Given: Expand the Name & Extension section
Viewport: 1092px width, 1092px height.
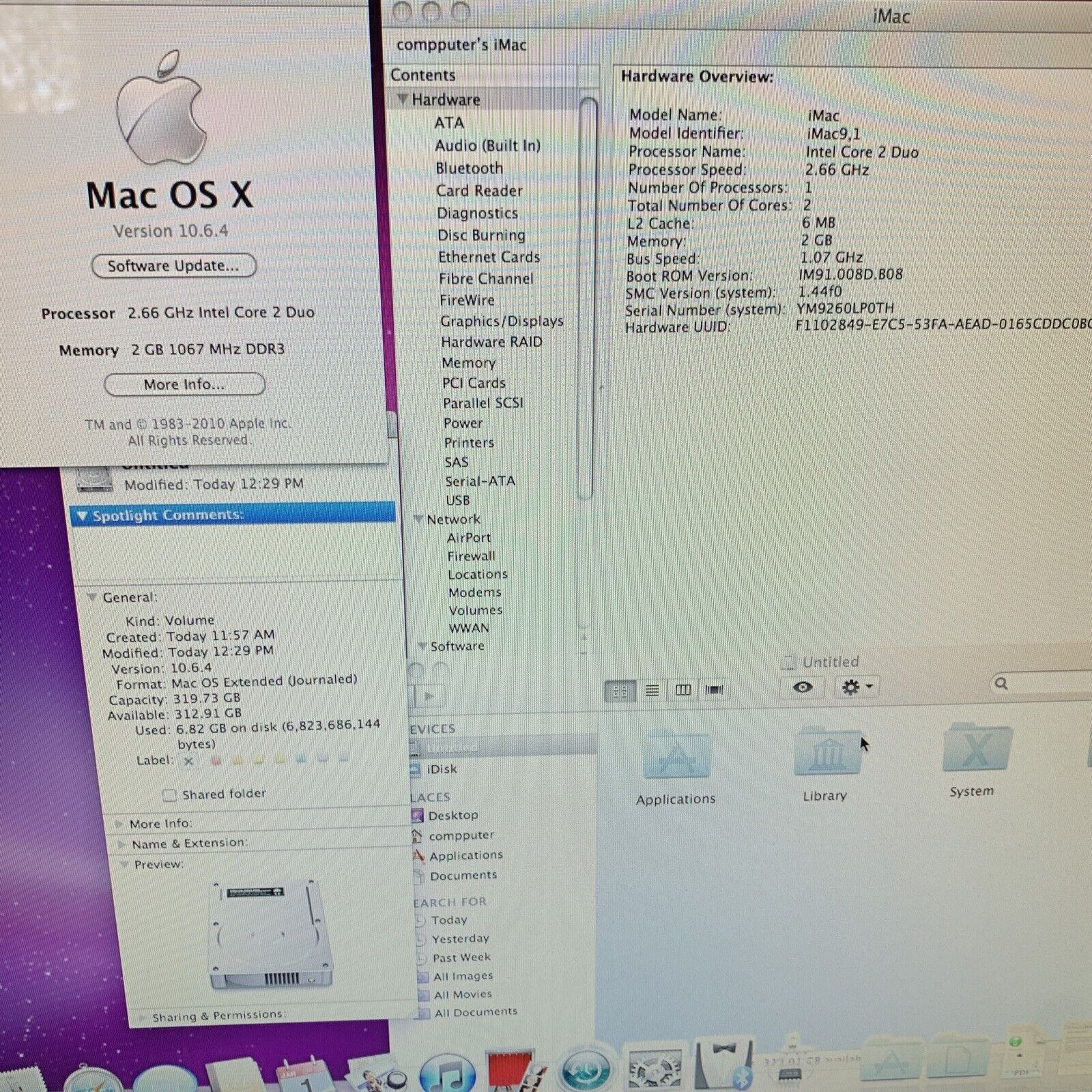Looking at the screenshot, I should click(x=123, y=844).
